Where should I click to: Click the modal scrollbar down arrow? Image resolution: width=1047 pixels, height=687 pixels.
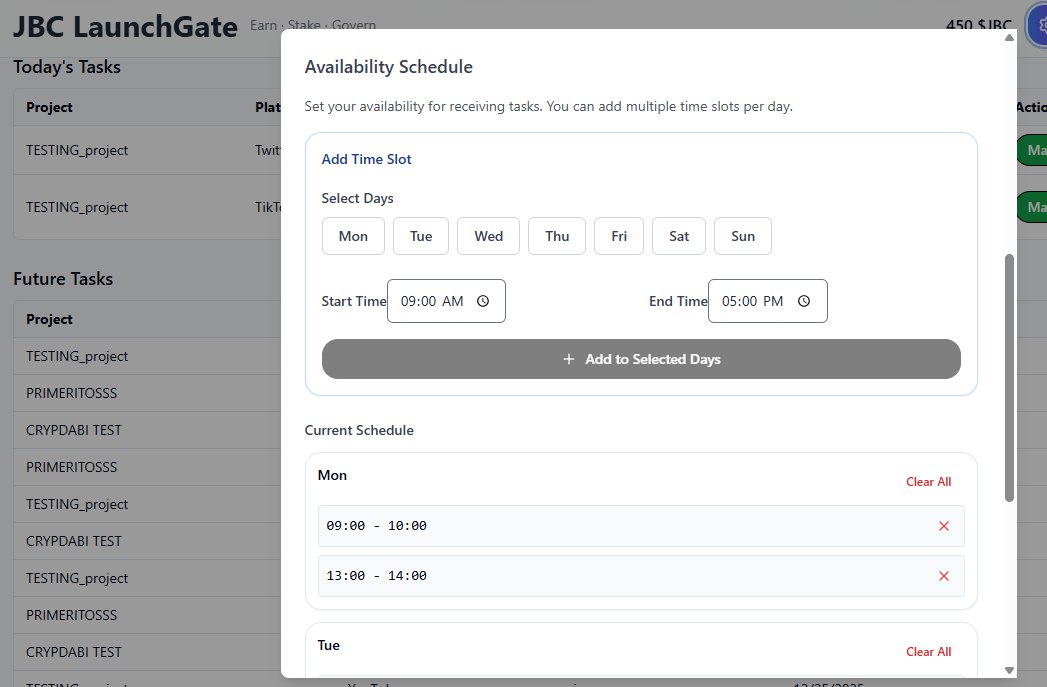(x=1009, y=670)
